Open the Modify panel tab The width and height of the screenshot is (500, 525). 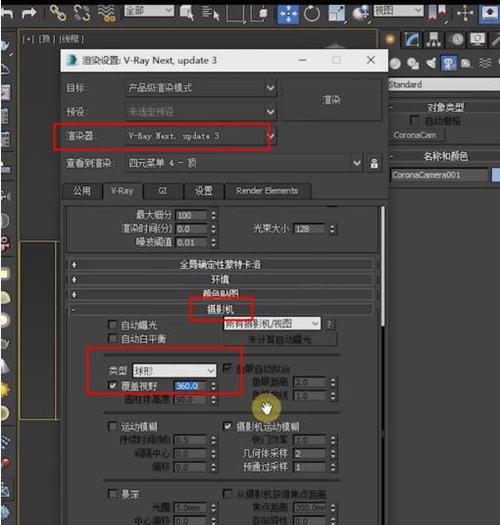[412, 40]
